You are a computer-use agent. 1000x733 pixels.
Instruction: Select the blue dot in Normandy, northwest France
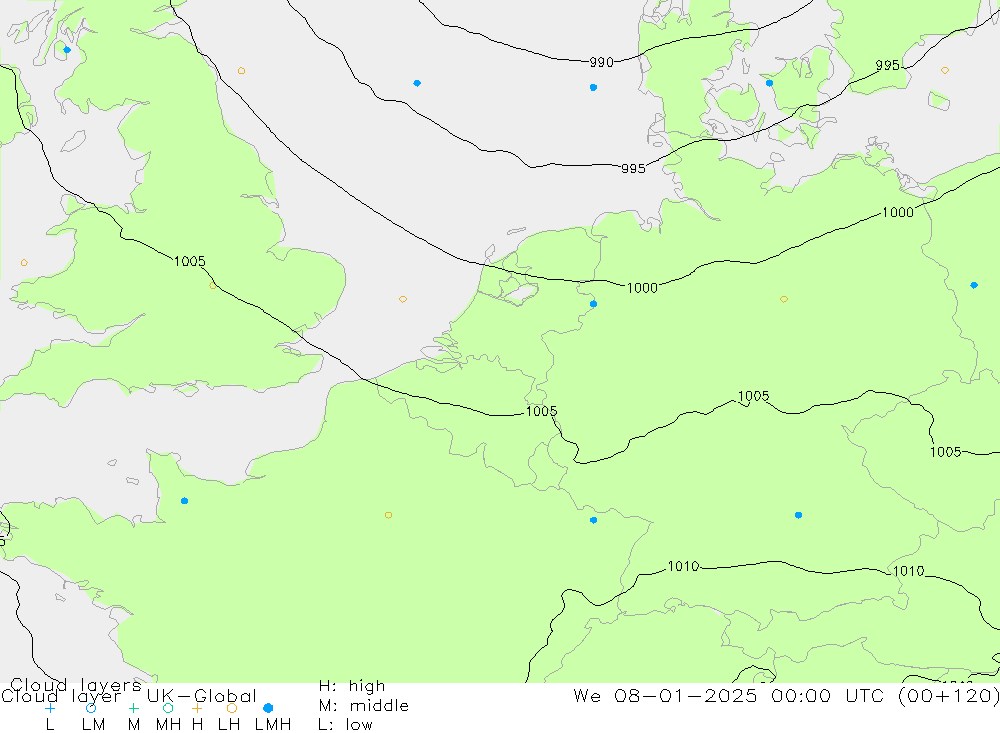tap(184, 501)
